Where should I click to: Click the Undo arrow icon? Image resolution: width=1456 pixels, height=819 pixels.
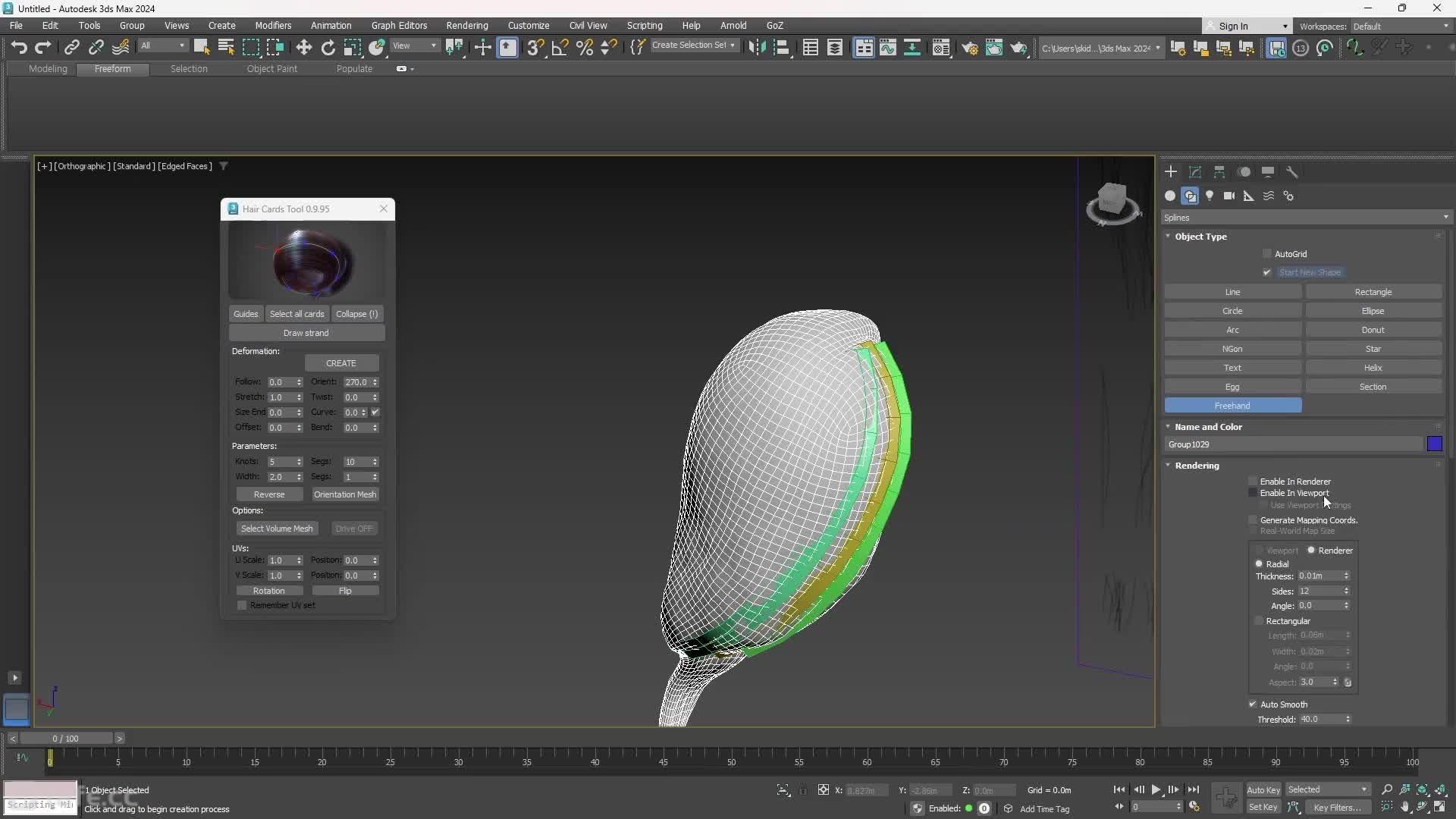[19, 48]
